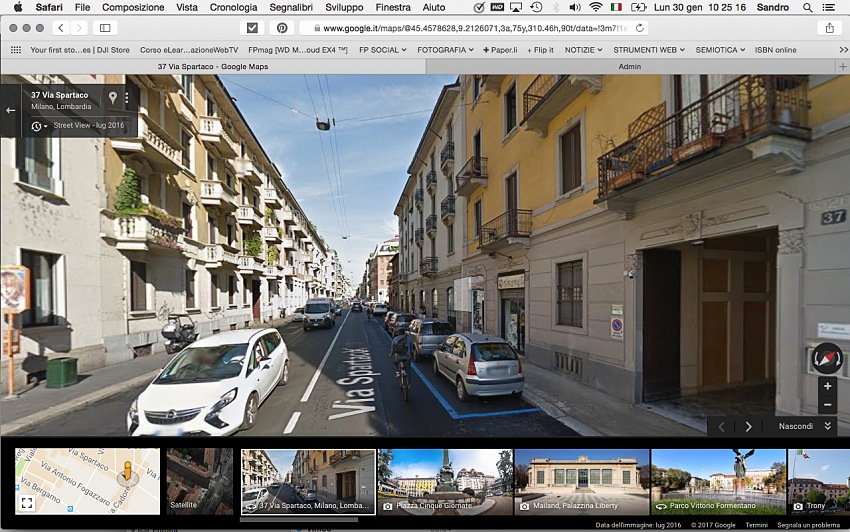
Task: Open the Parco Vittorio Formentano thumbnail
Action: coord(718,482)
